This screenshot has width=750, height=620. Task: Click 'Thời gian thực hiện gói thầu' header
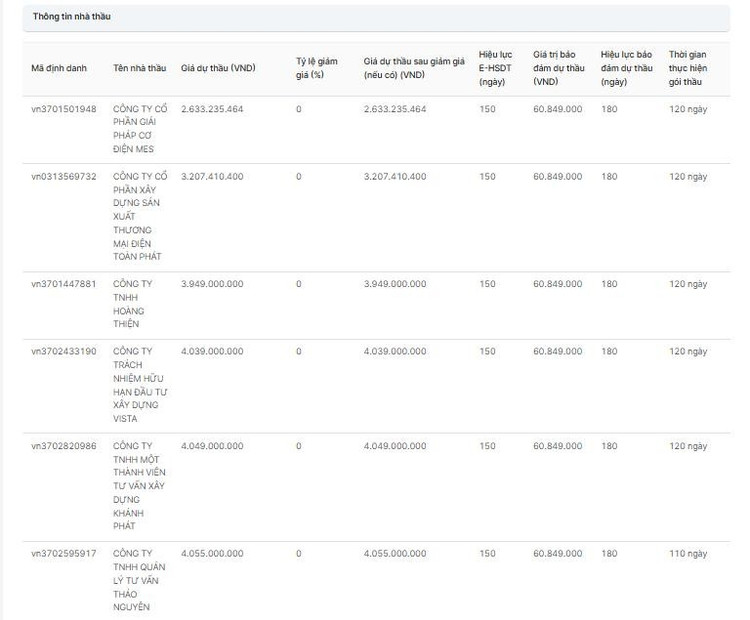point(688,68)
